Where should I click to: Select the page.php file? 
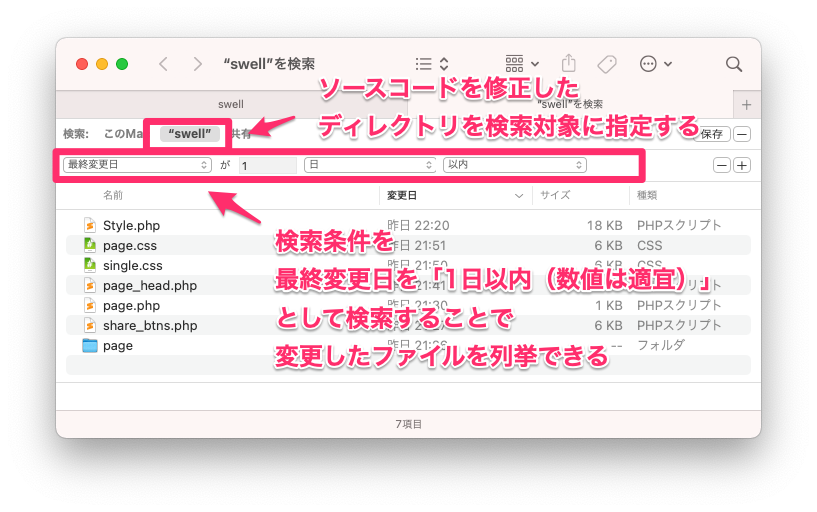(408, 306)
